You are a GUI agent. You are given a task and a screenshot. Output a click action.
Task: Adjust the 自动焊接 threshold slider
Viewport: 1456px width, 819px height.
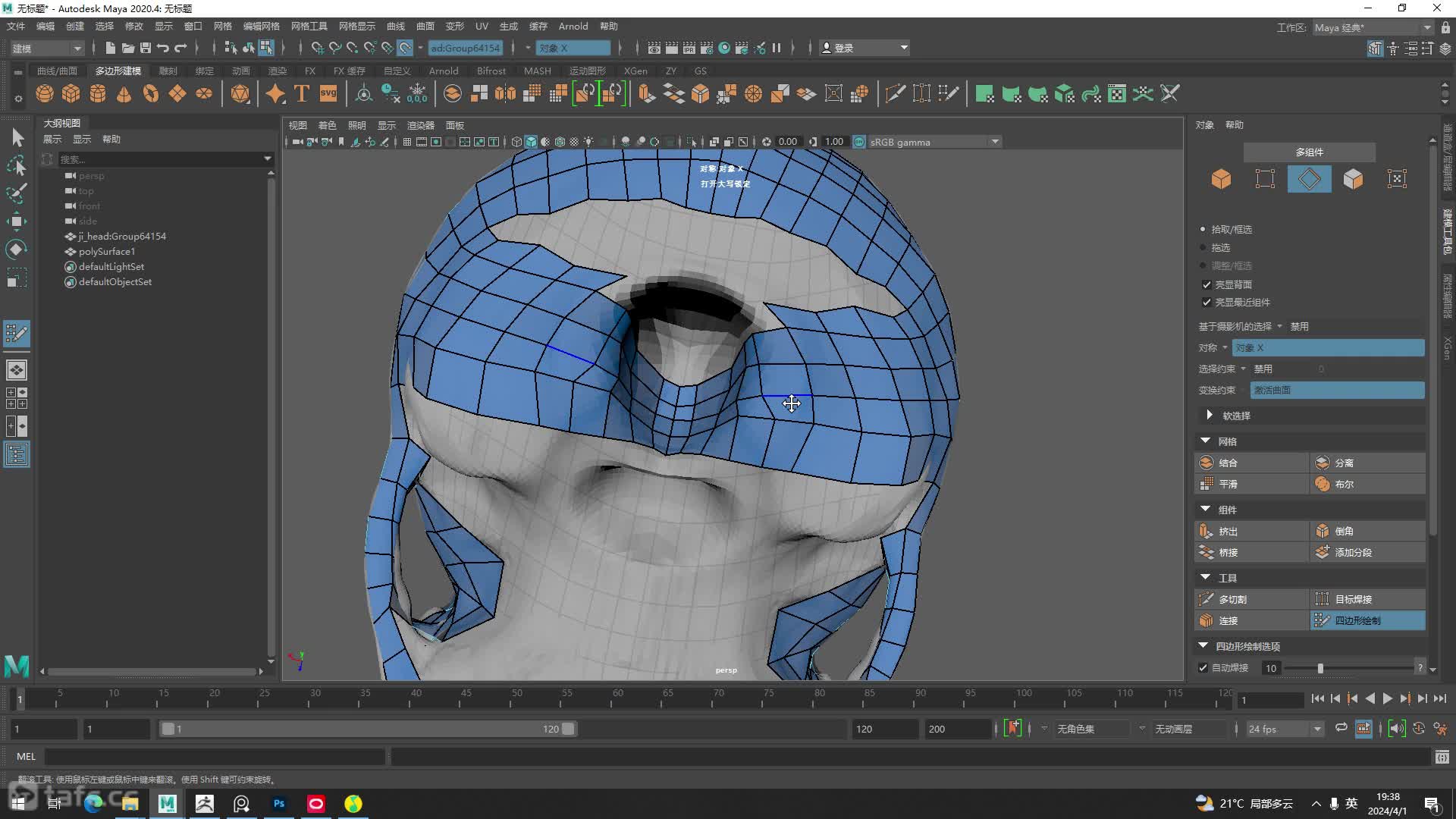[1320, 668]
